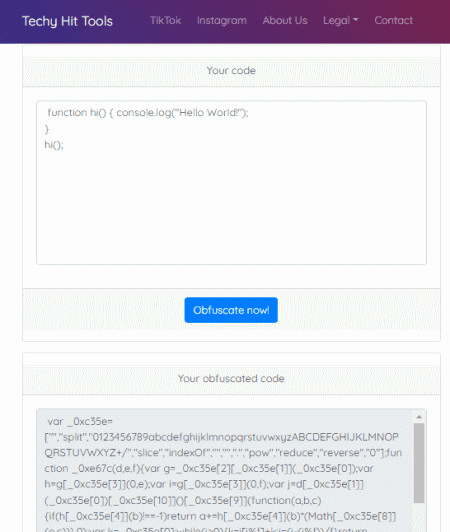Open the Instagram menu item
Viewport: 450px width, 532px height.
point(222,20)
